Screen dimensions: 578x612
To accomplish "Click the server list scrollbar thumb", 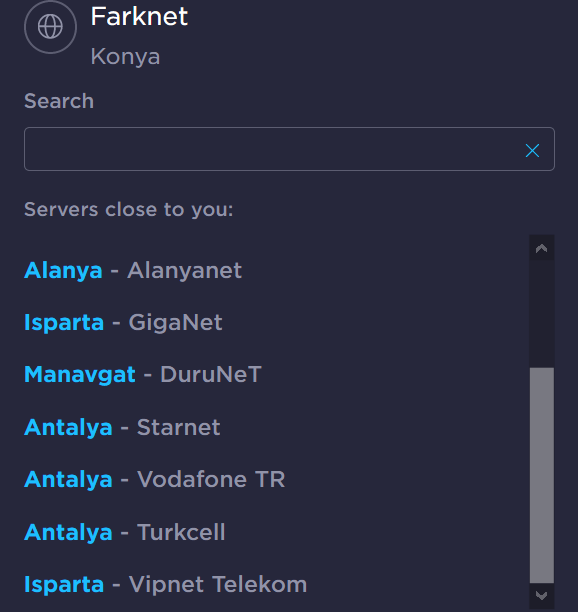I will [542, 475].
